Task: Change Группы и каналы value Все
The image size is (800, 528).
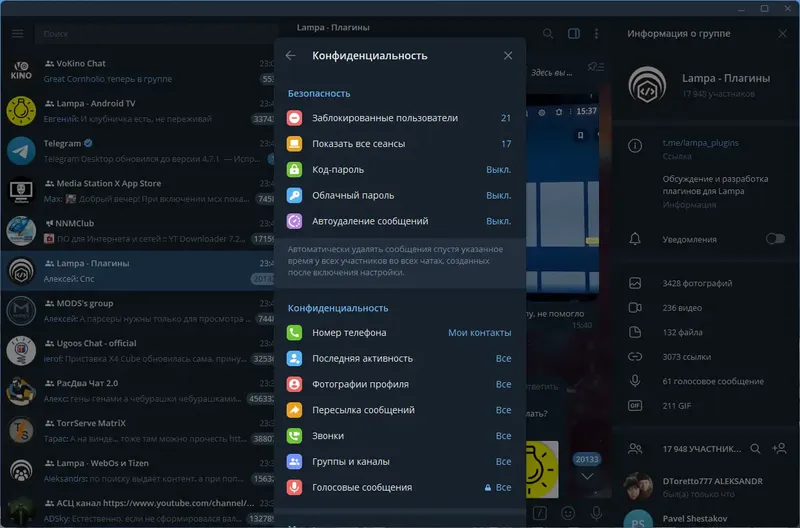Action: (x=503, y=462)
